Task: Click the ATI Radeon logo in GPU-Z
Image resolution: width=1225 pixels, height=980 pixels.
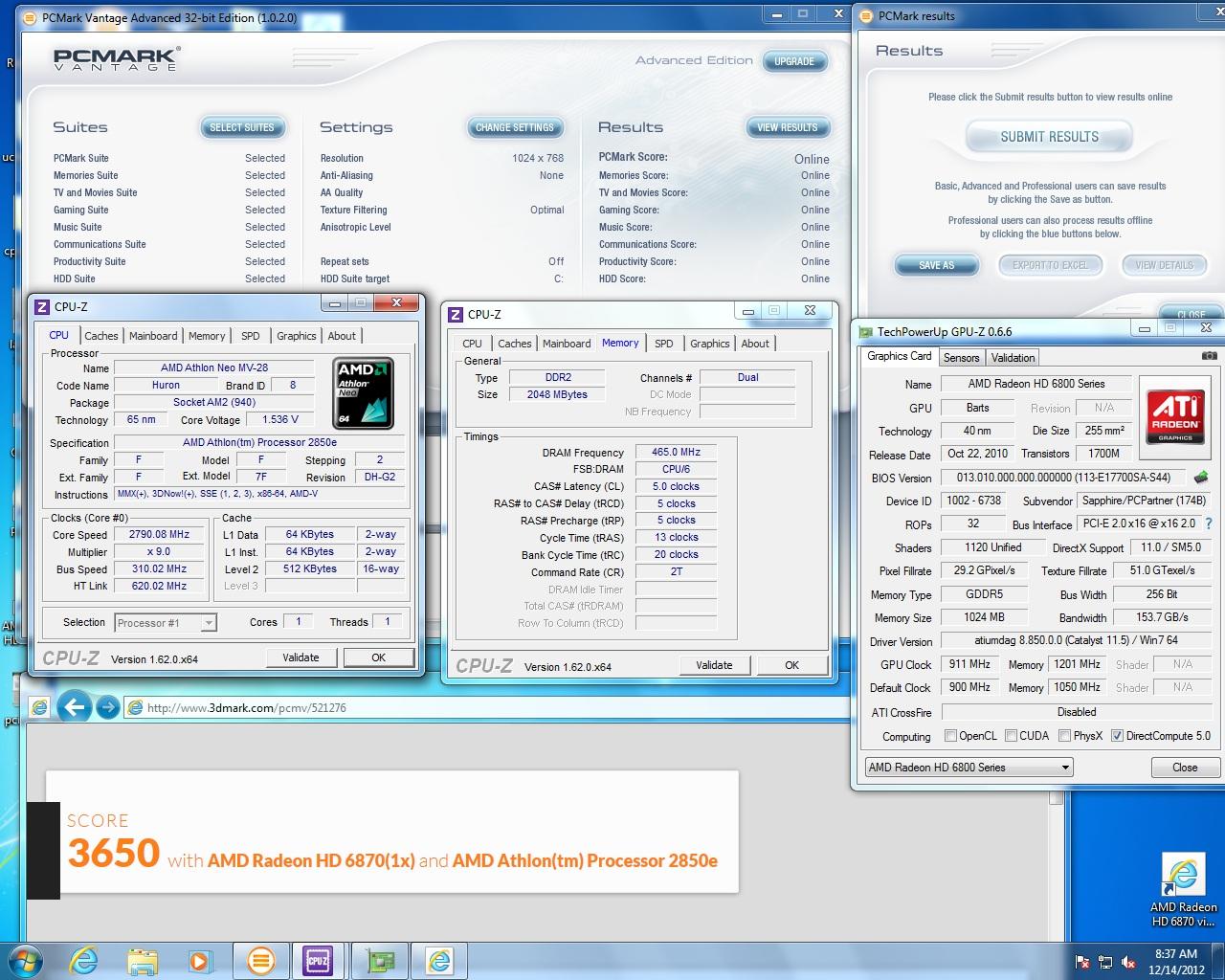Action: [1175, 416]
